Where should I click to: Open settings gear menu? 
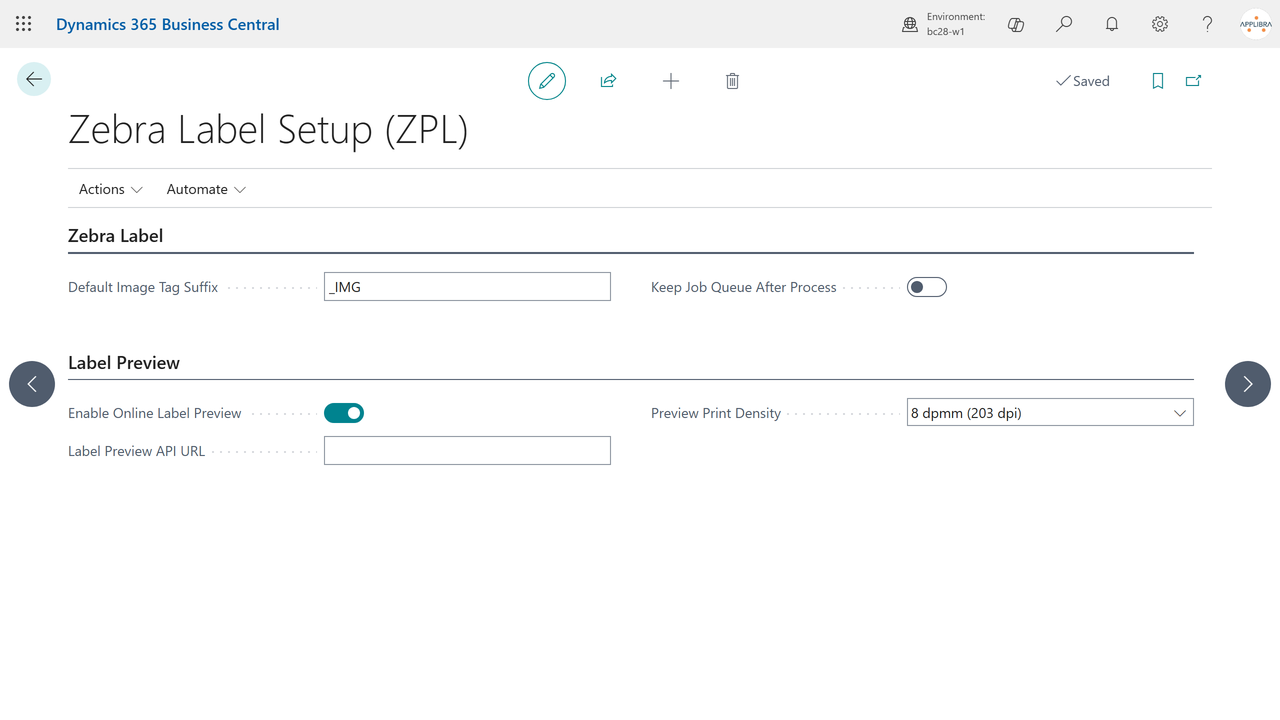1160,24
